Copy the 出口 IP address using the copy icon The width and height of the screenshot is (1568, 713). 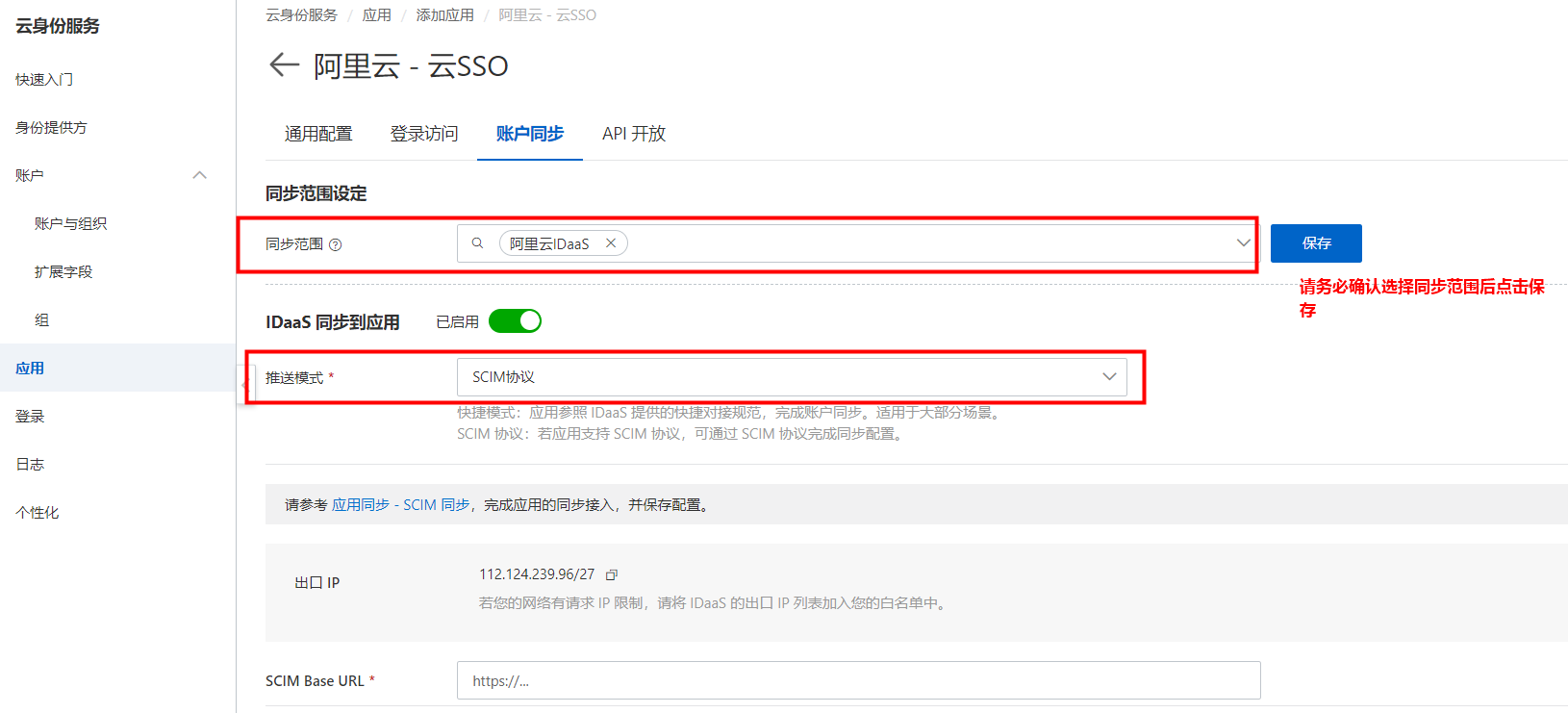611,574
